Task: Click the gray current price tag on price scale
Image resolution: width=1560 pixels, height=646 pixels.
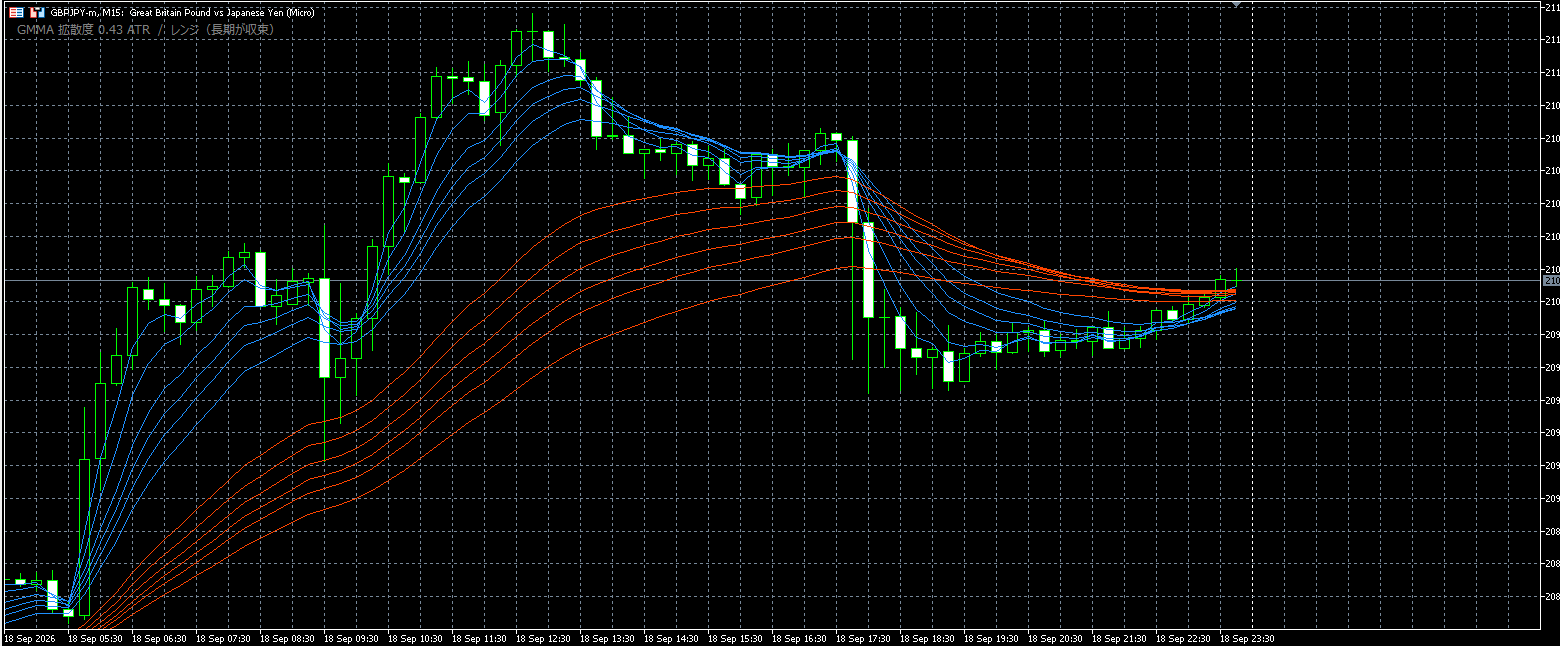Action: 1551,281
